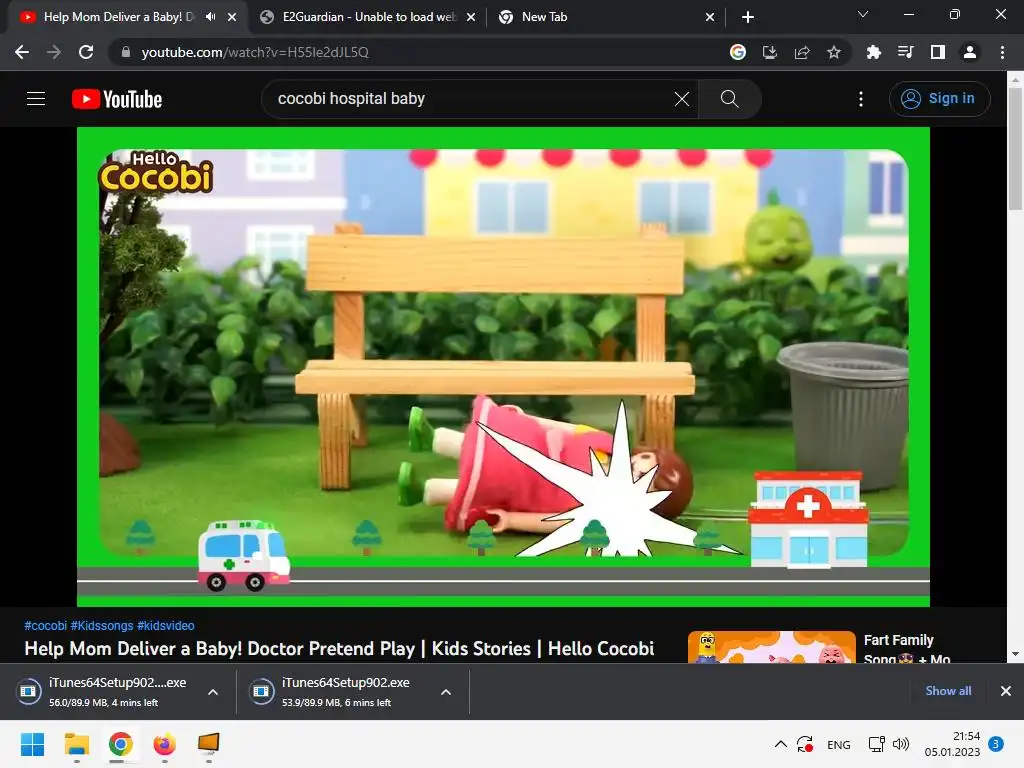Open the Windows Start menu
Image resolution: width=1024 pixels, height=768 pixels.
coord(32,744)
